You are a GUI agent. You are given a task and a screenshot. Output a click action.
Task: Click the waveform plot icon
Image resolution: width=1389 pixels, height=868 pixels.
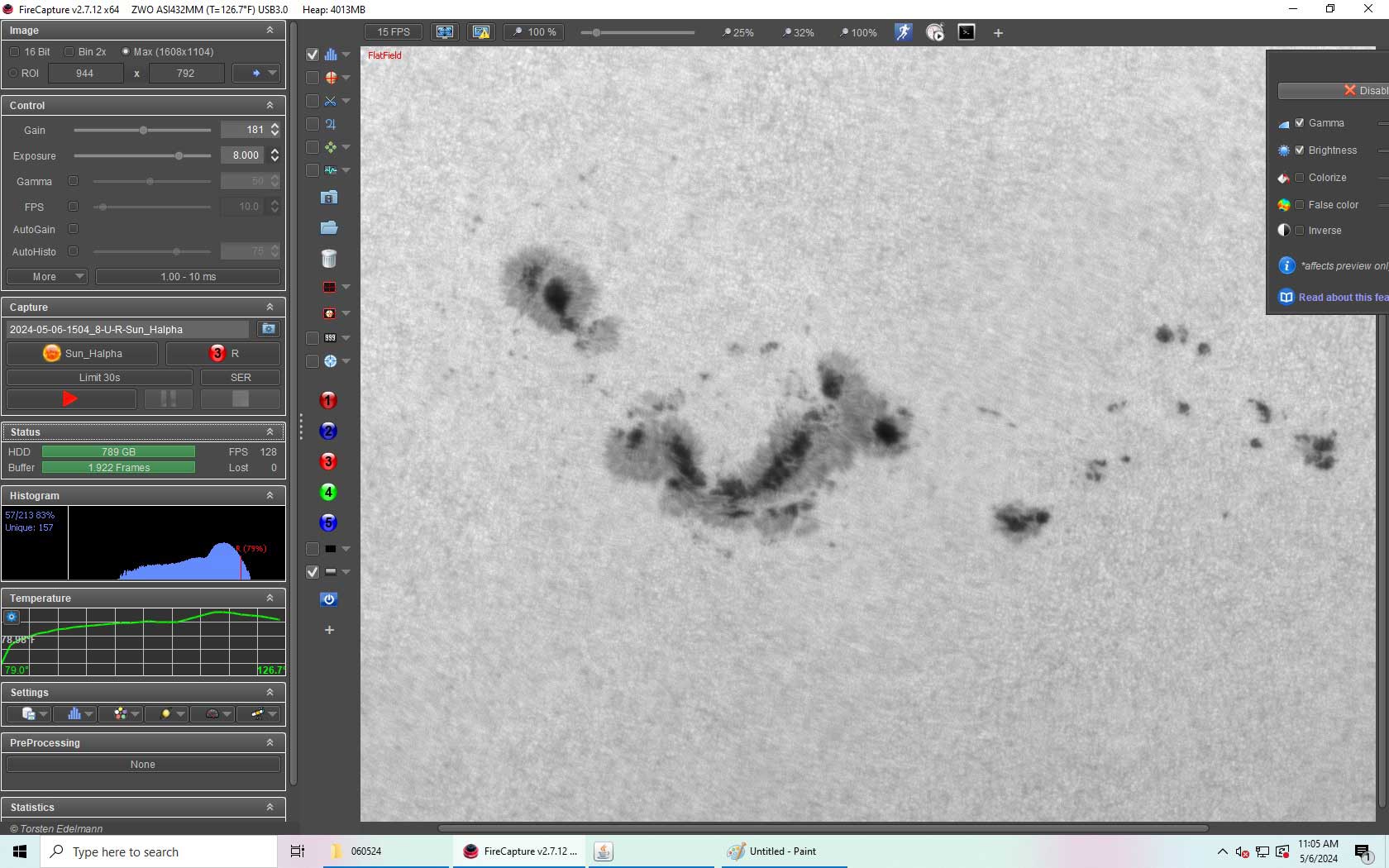331,170
